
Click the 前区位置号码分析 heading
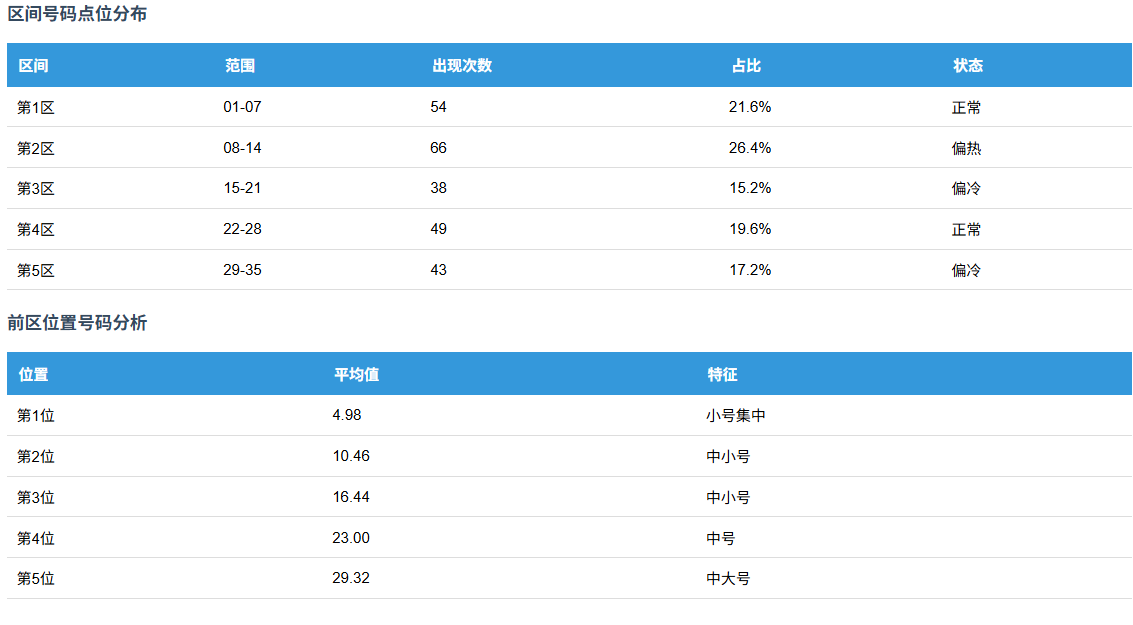tap(77, 323)
